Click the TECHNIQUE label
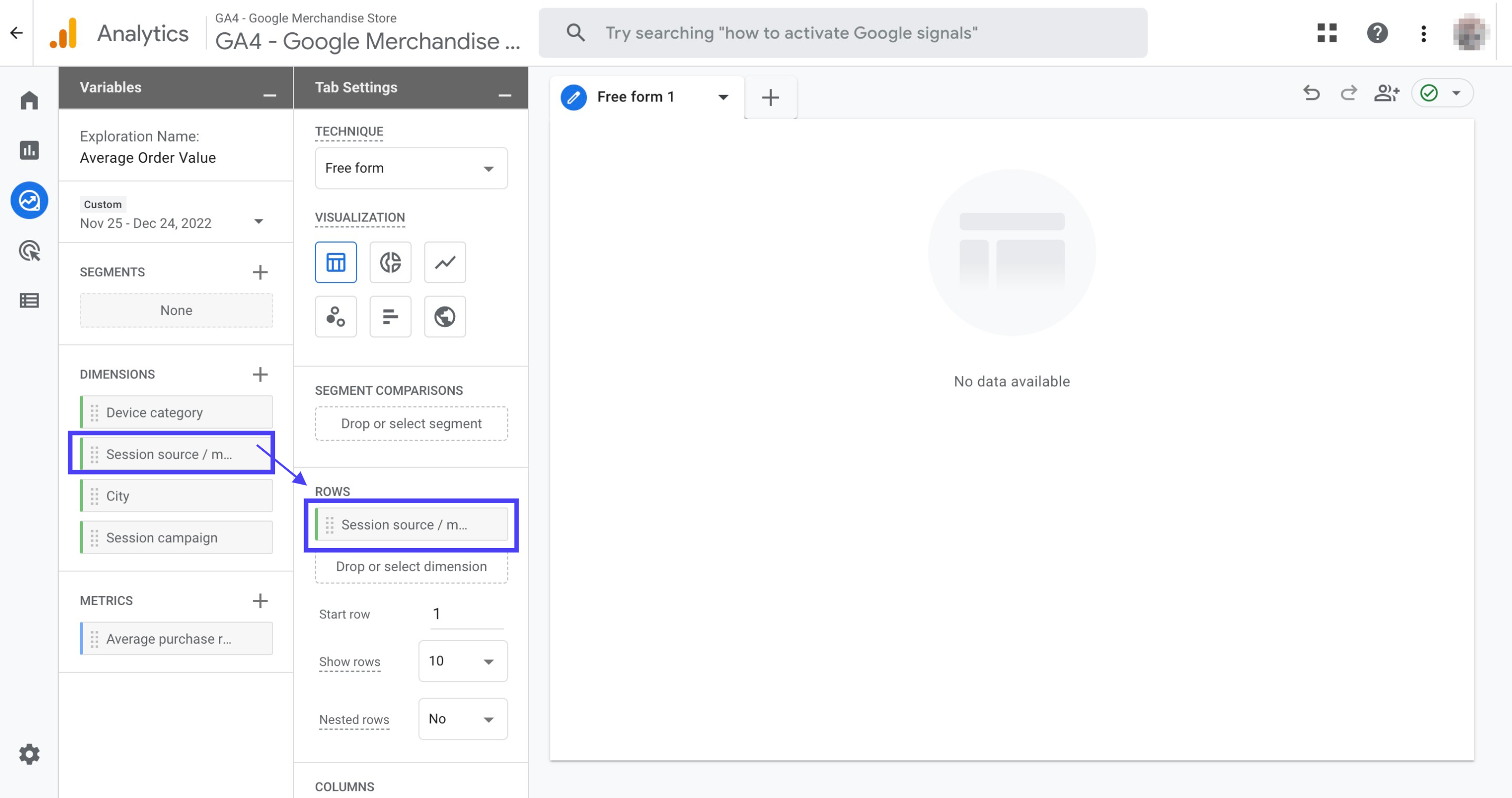This screenshot has height=798, width=1512. (x=348, y=132)
